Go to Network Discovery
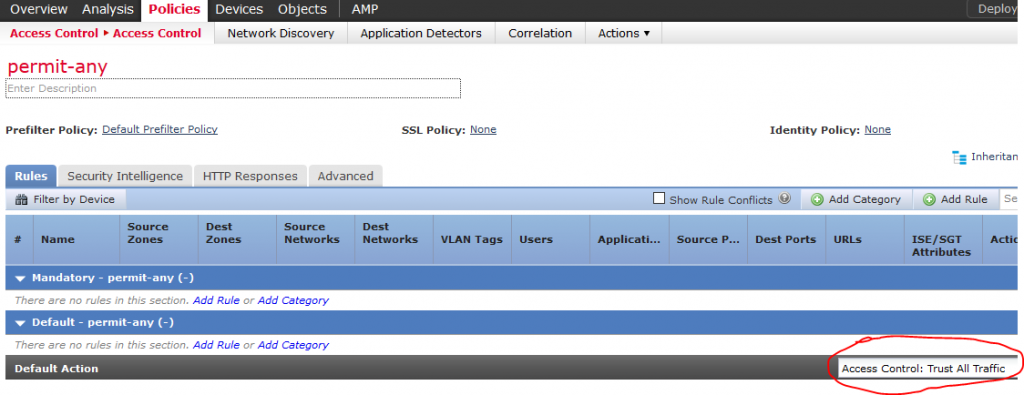The image size is (1024, 395). (x=281, y=33)
